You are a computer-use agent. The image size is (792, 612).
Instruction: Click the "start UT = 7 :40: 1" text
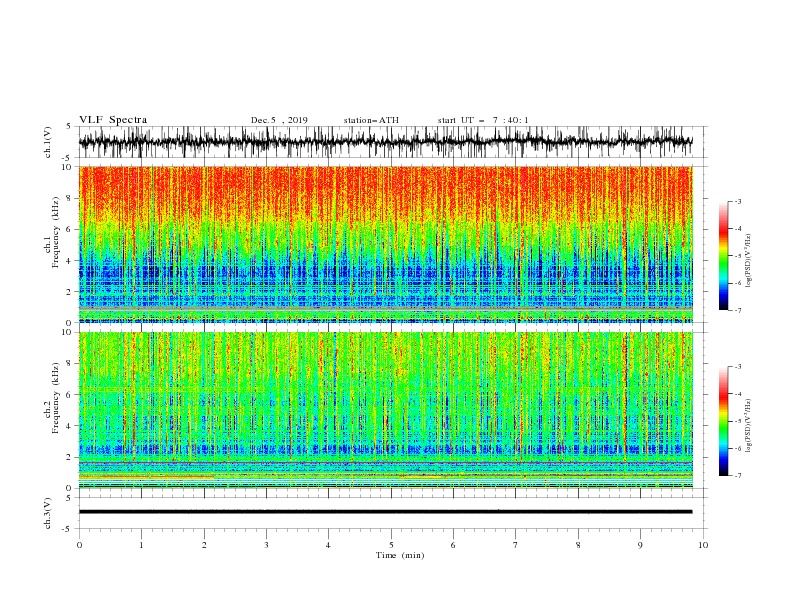tap(483, 120)
